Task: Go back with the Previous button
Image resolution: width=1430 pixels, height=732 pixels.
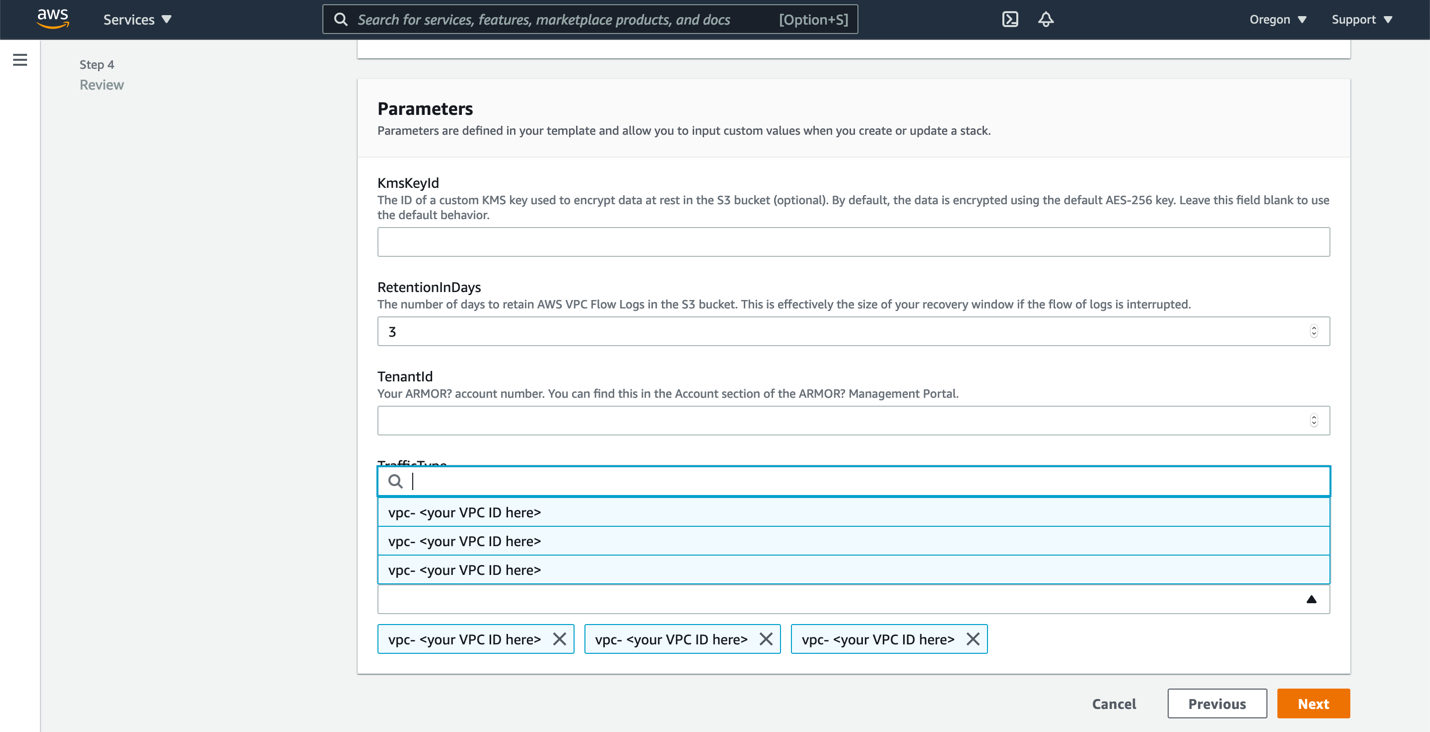Action: pos(1216,704)
